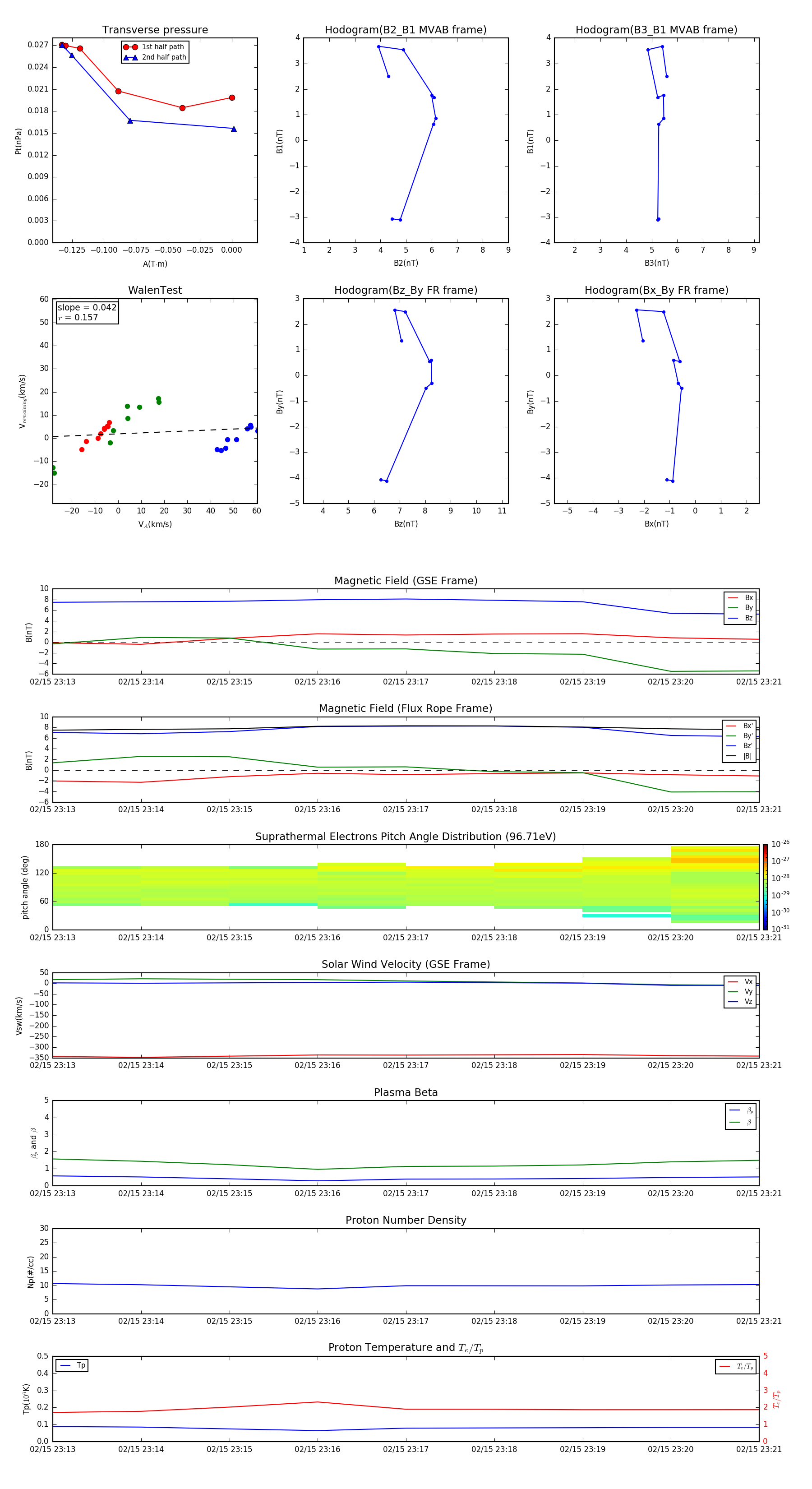This screenshot has height=1489, width=812.
Task: Click the last red marker of the 1st half path
Action: tap(232, 97)
